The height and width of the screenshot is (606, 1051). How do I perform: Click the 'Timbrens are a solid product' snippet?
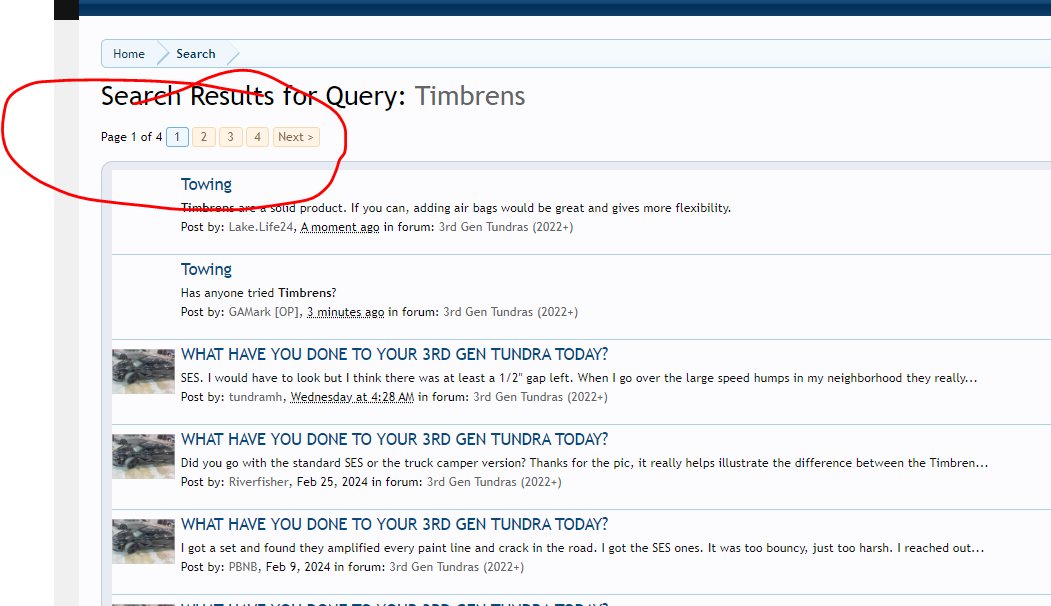pos(456,208)
